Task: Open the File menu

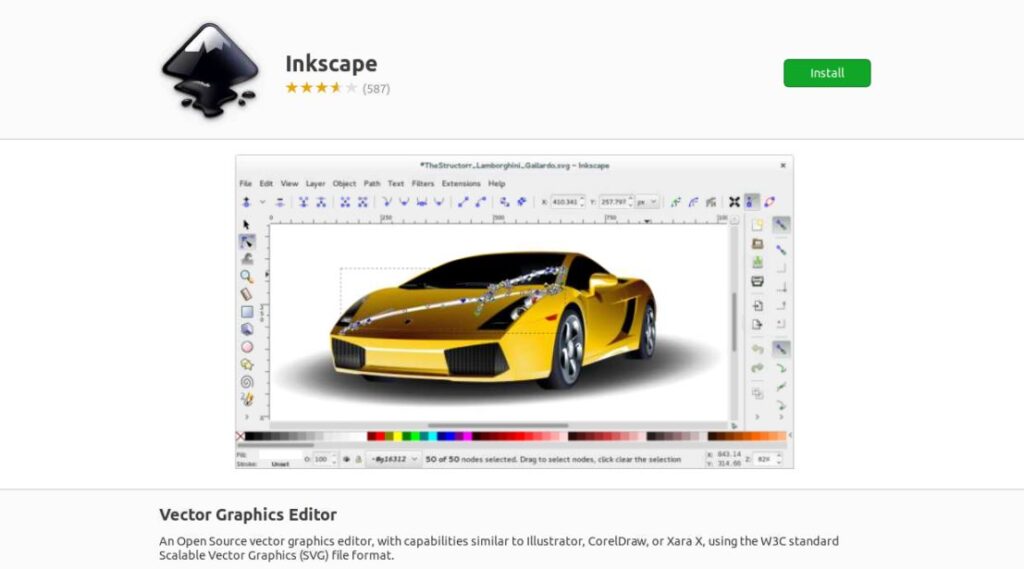Action: [x=246, y=184]
